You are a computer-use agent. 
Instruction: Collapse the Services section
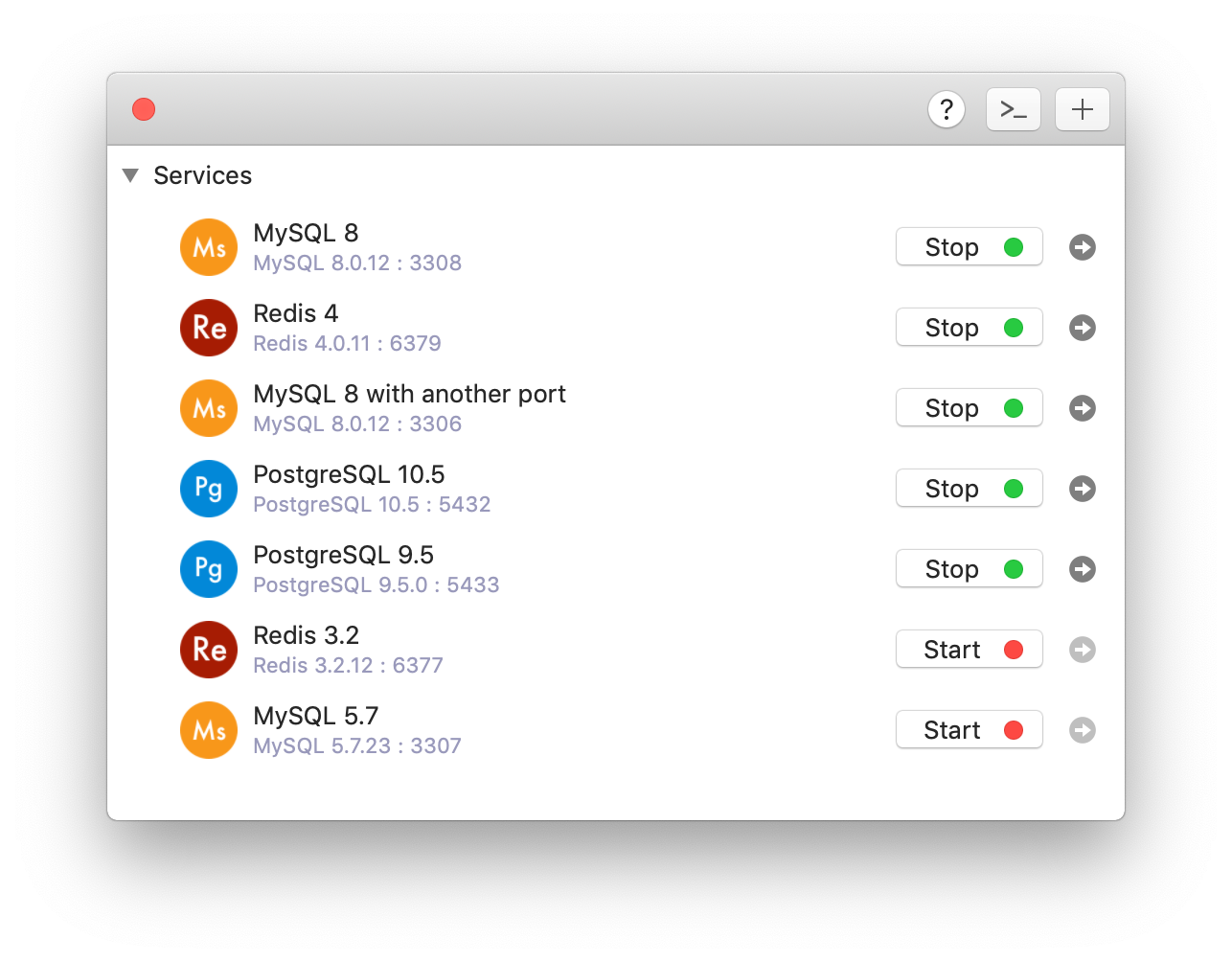131,175
